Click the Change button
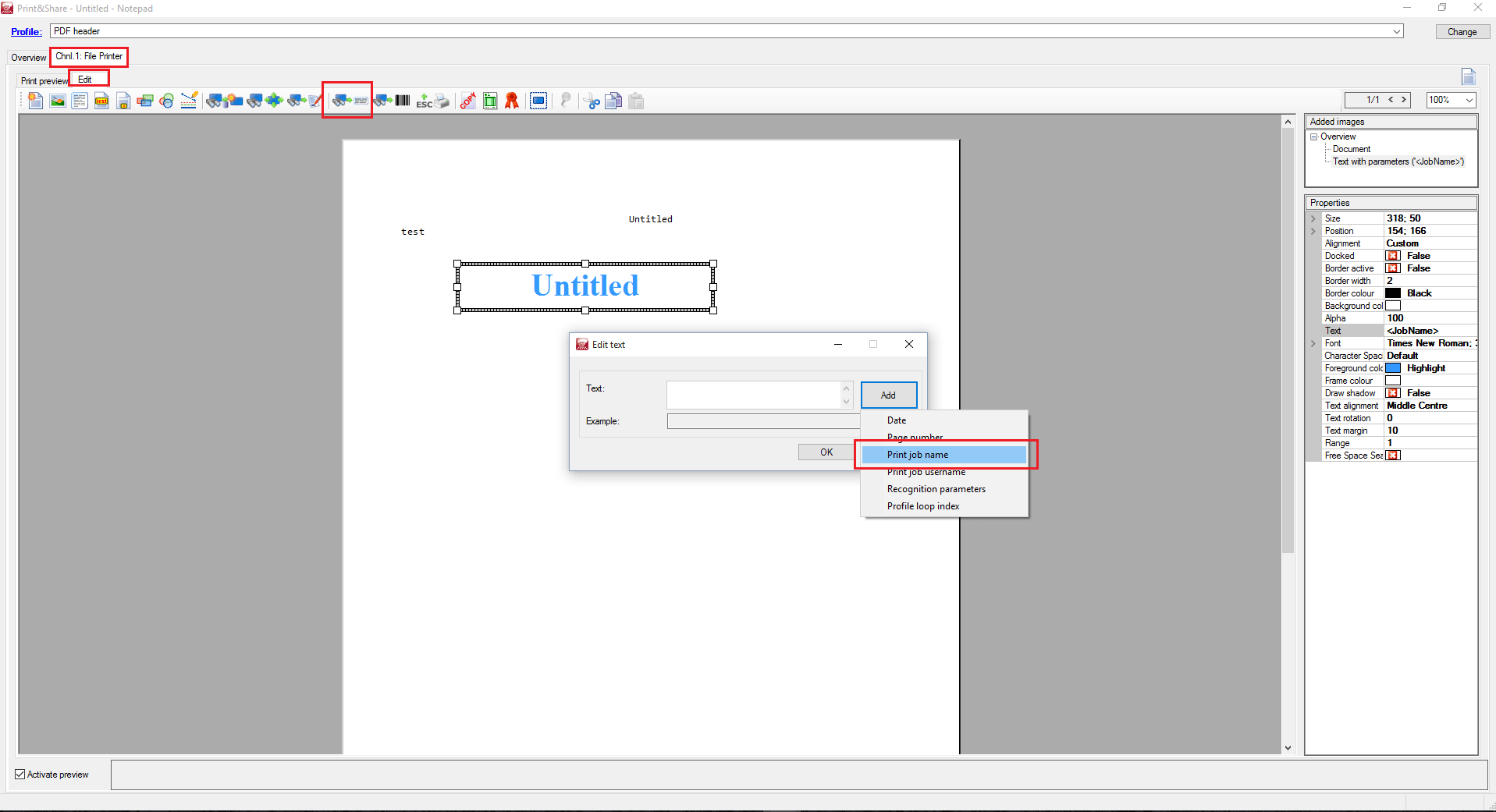The image size is (1496, 812). point(1462,31)
